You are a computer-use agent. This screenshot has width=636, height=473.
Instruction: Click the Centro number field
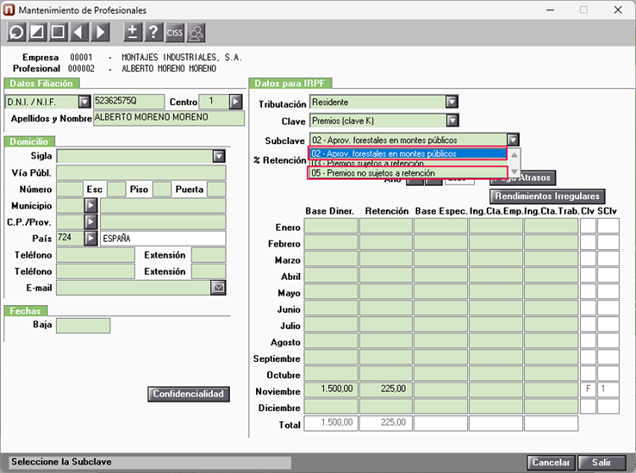tap(213, 101)
